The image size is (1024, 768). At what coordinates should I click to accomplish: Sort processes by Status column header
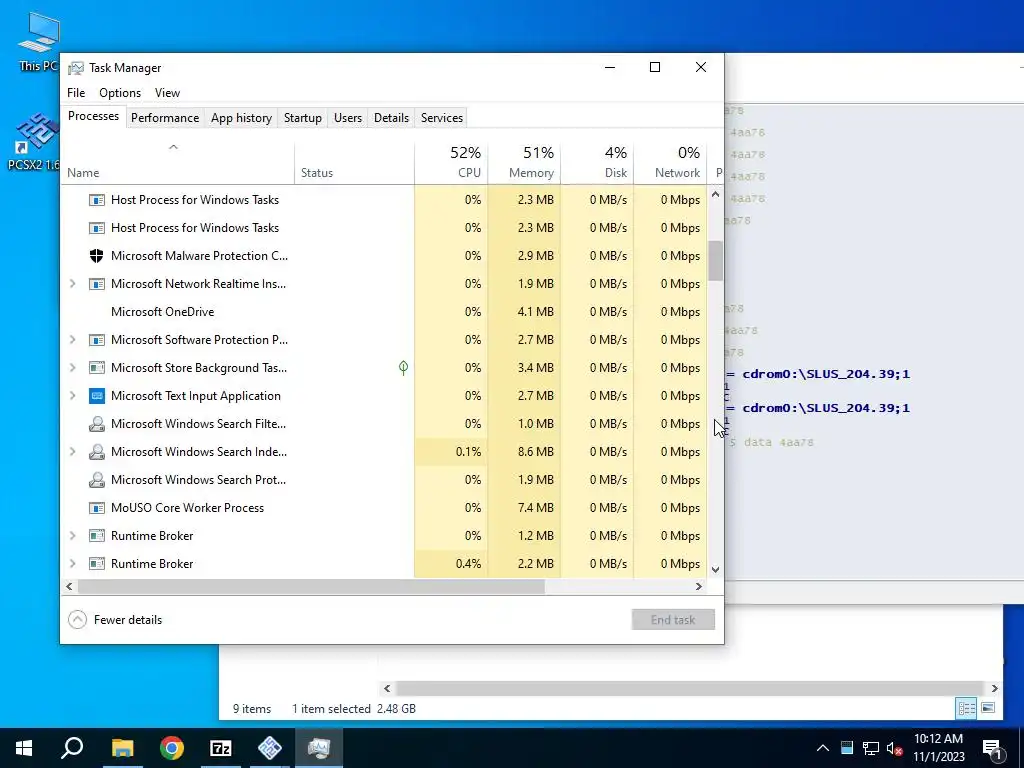point(355,163)
